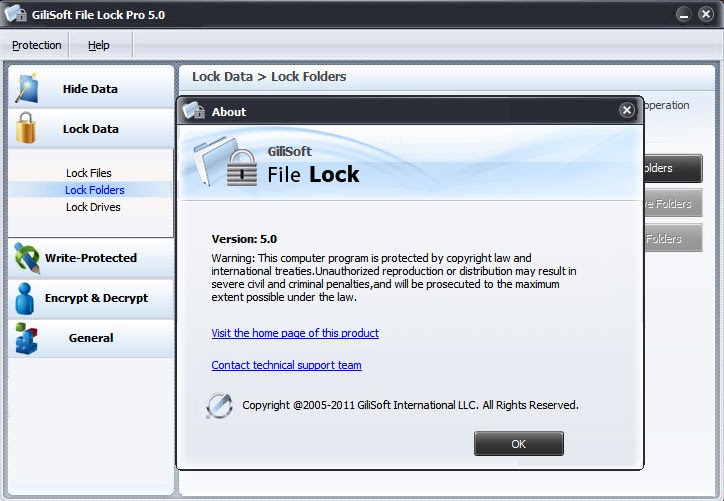Visit the home page of this product
The image size is (724, 501).
tap(295, 333)
